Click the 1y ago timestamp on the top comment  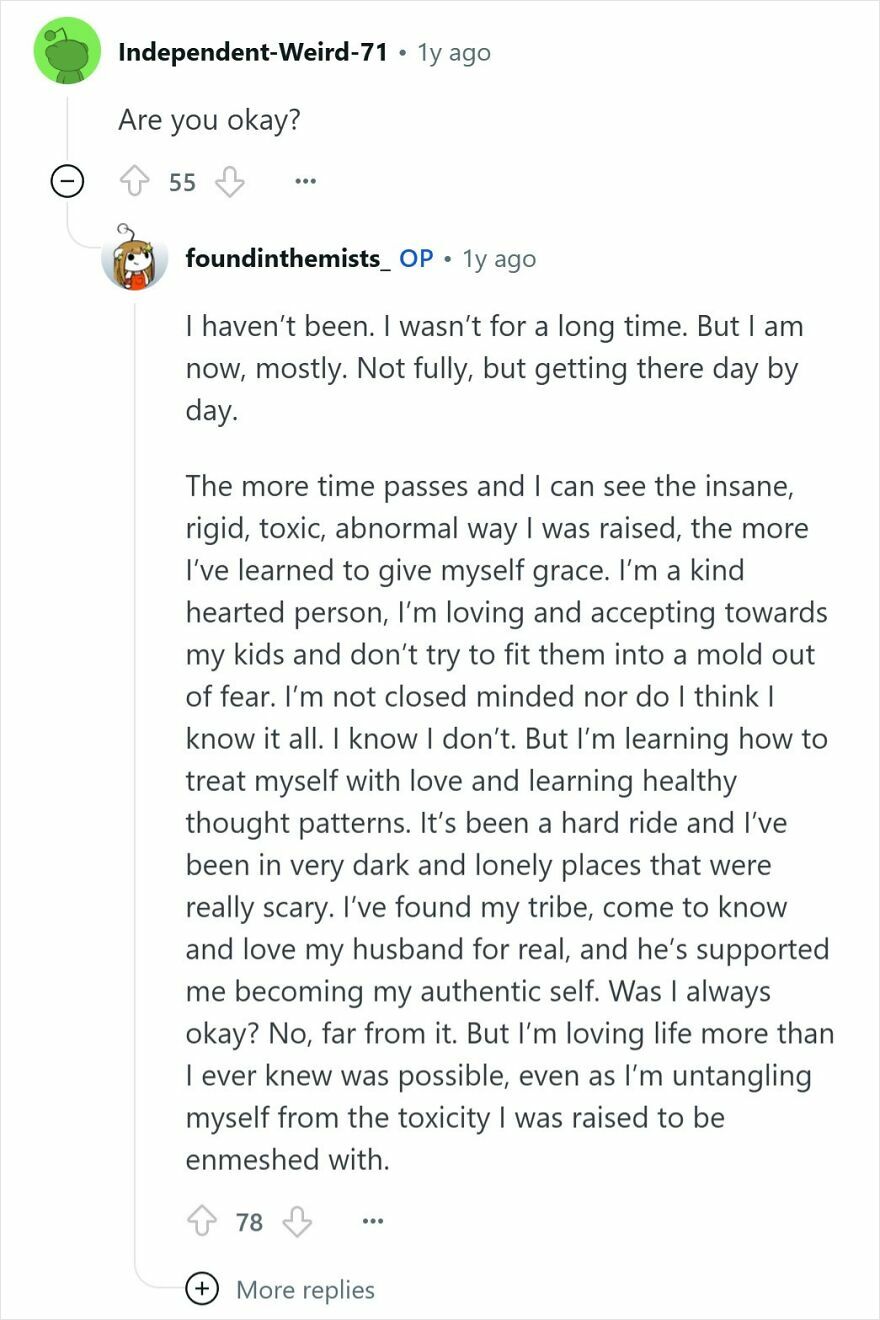455,52
